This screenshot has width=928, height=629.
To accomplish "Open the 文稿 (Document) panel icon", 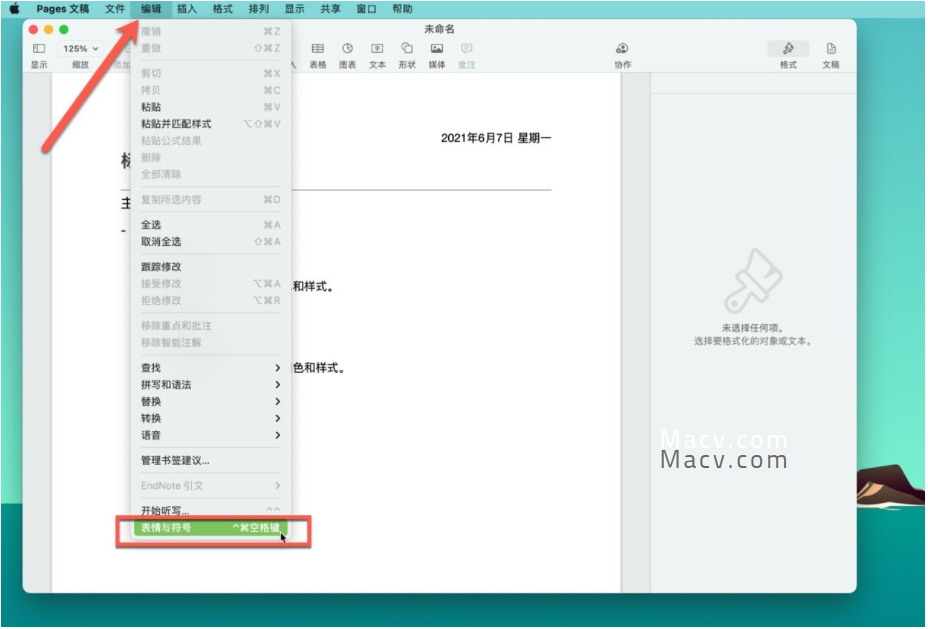I will 831,48.
